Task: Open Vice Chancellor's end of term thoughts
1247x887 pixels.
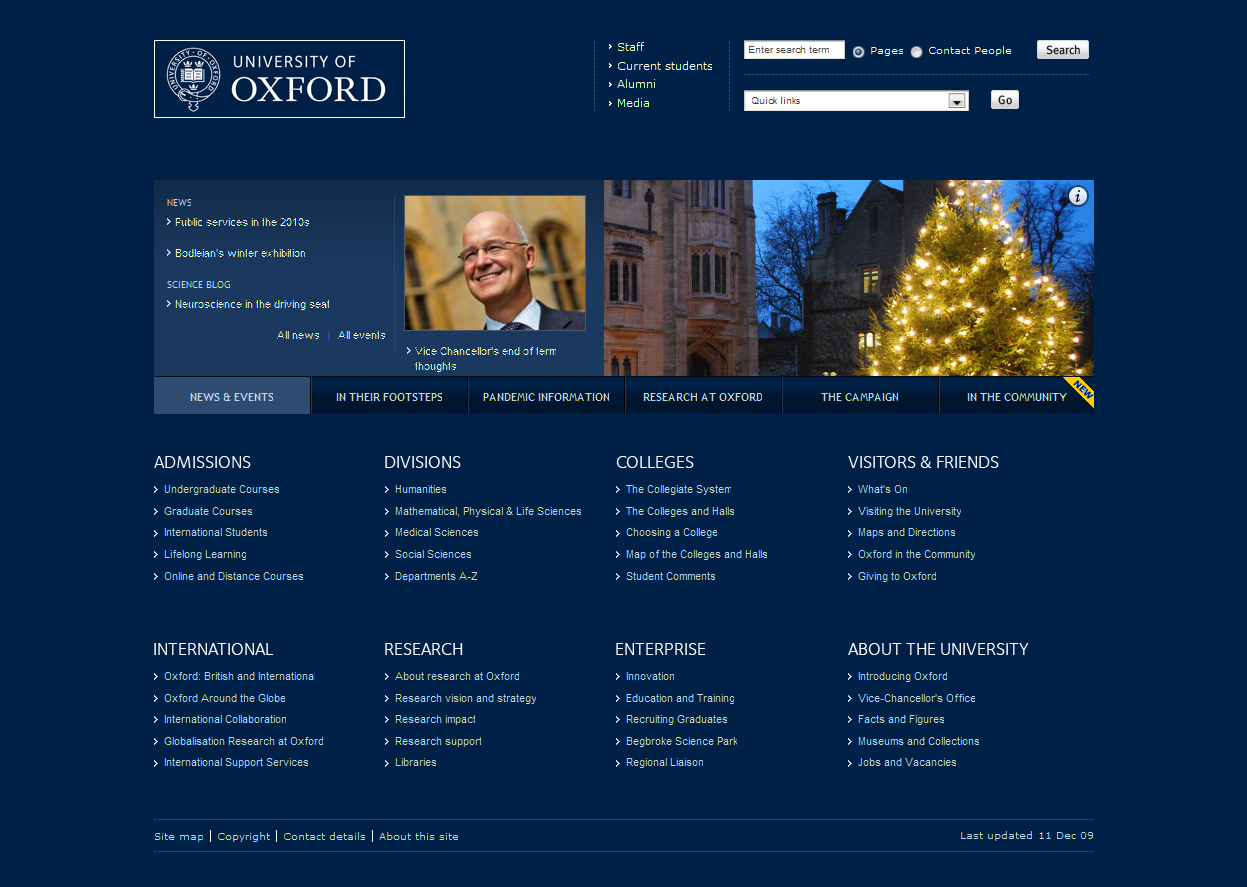Action: 485,359
